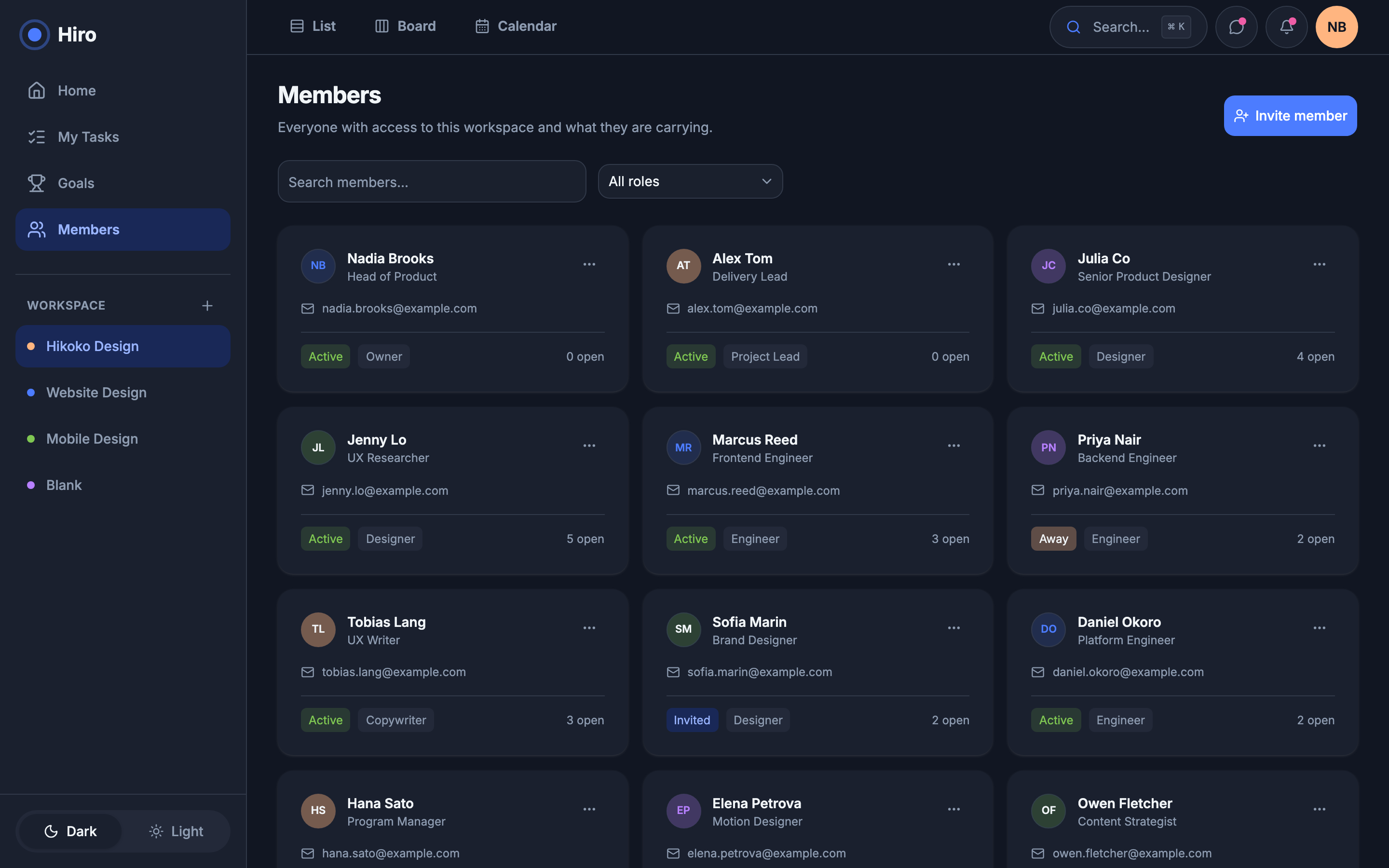Select the Blank workspace

click(123, 485)
